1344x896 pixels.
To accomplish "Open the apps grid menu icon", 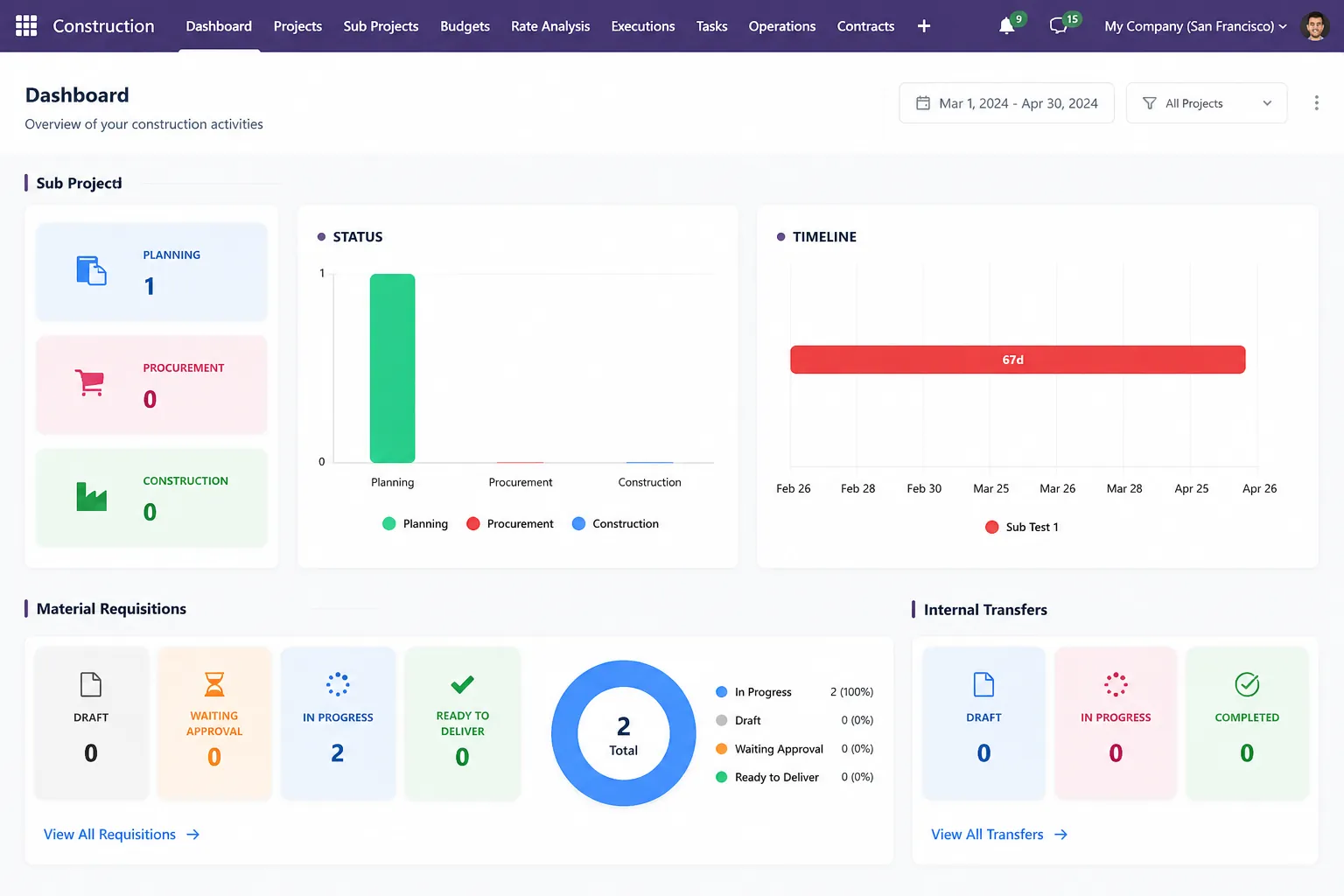I will pyautogui.click(x=26, y=26).
